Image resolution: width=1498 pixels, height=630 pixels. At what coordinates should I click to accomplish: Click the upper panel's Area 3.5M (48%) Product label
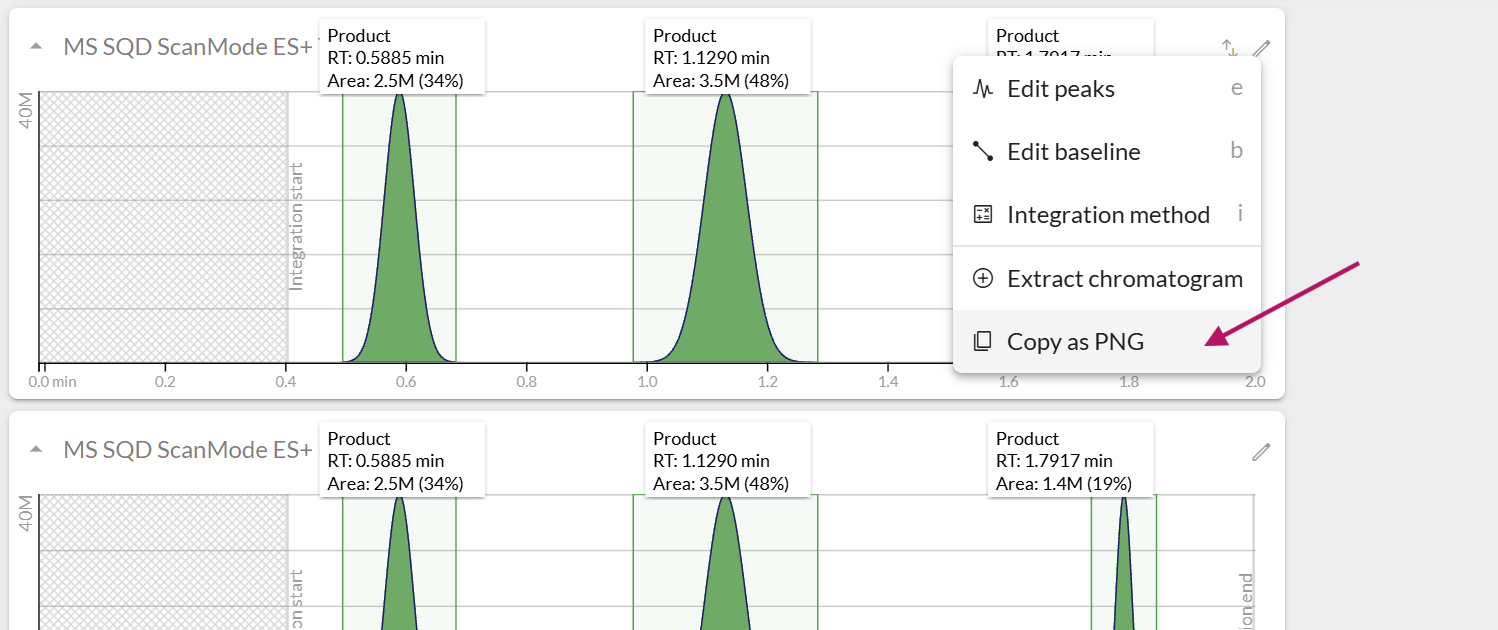[727, 58]
